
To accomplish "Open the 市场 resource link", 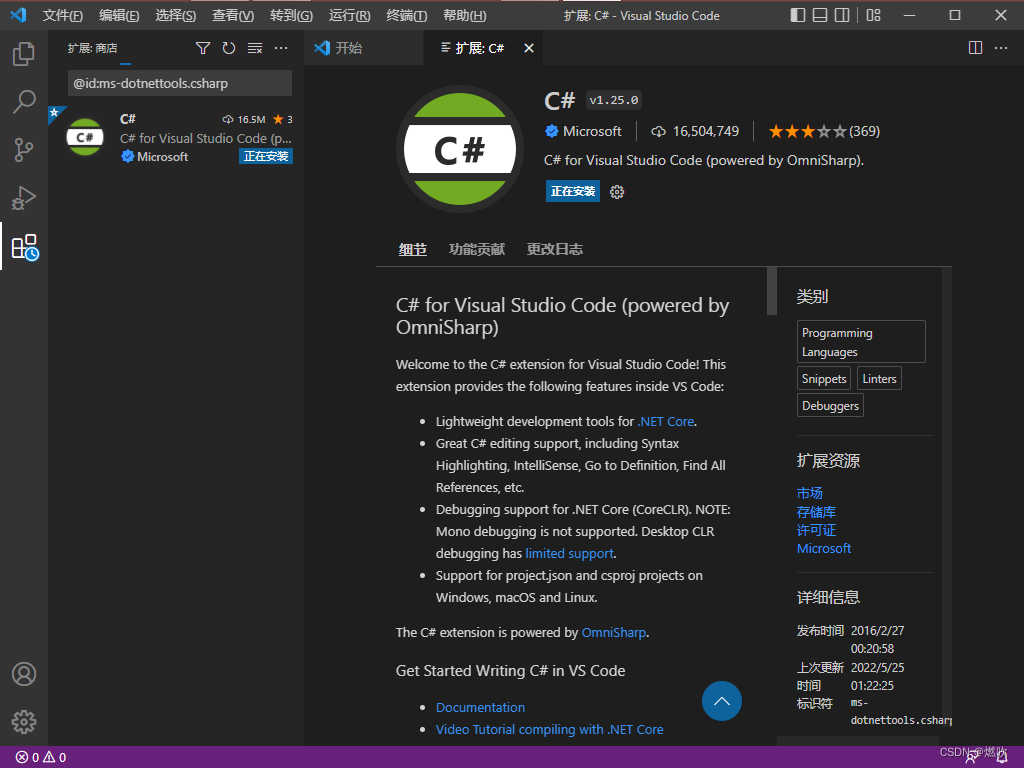I will (810, 493).
